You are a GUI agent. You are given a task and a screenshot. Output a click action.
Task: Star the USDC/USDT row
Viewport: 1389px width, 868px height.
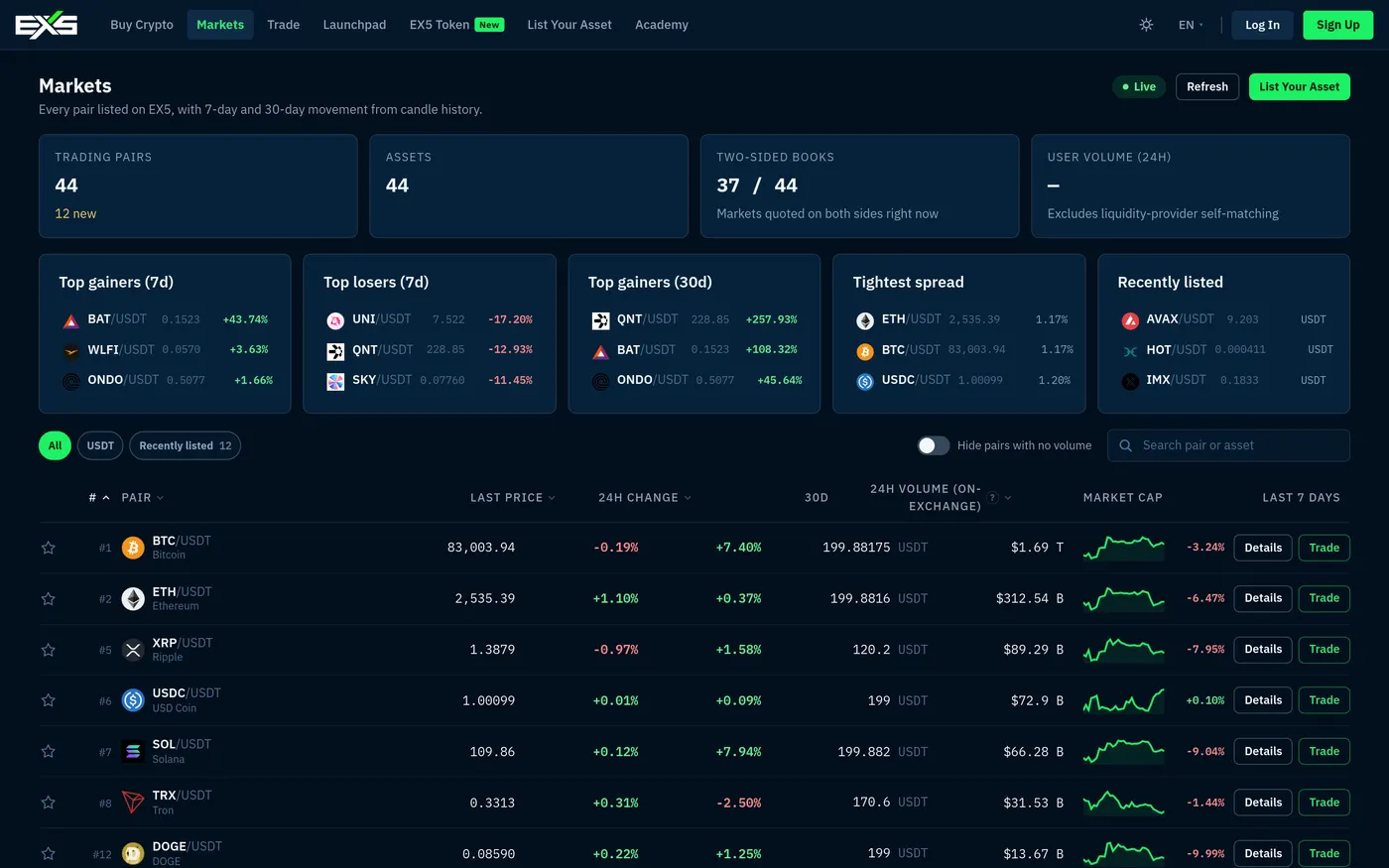pyautogui.click(x=48, y=700)
